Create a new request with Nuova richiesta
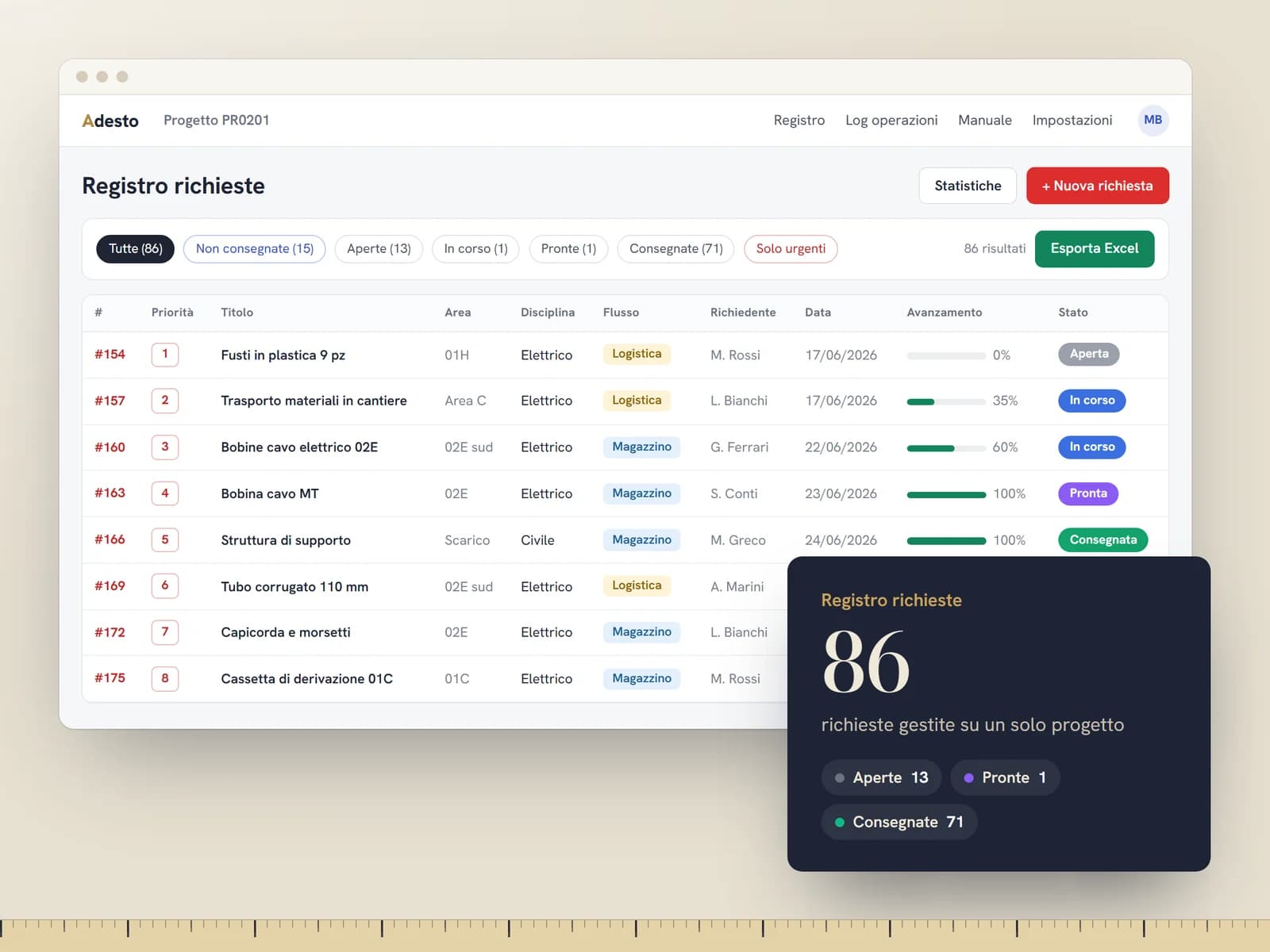Viewport: 1270px width, 952px height. tap(1097, 186)
